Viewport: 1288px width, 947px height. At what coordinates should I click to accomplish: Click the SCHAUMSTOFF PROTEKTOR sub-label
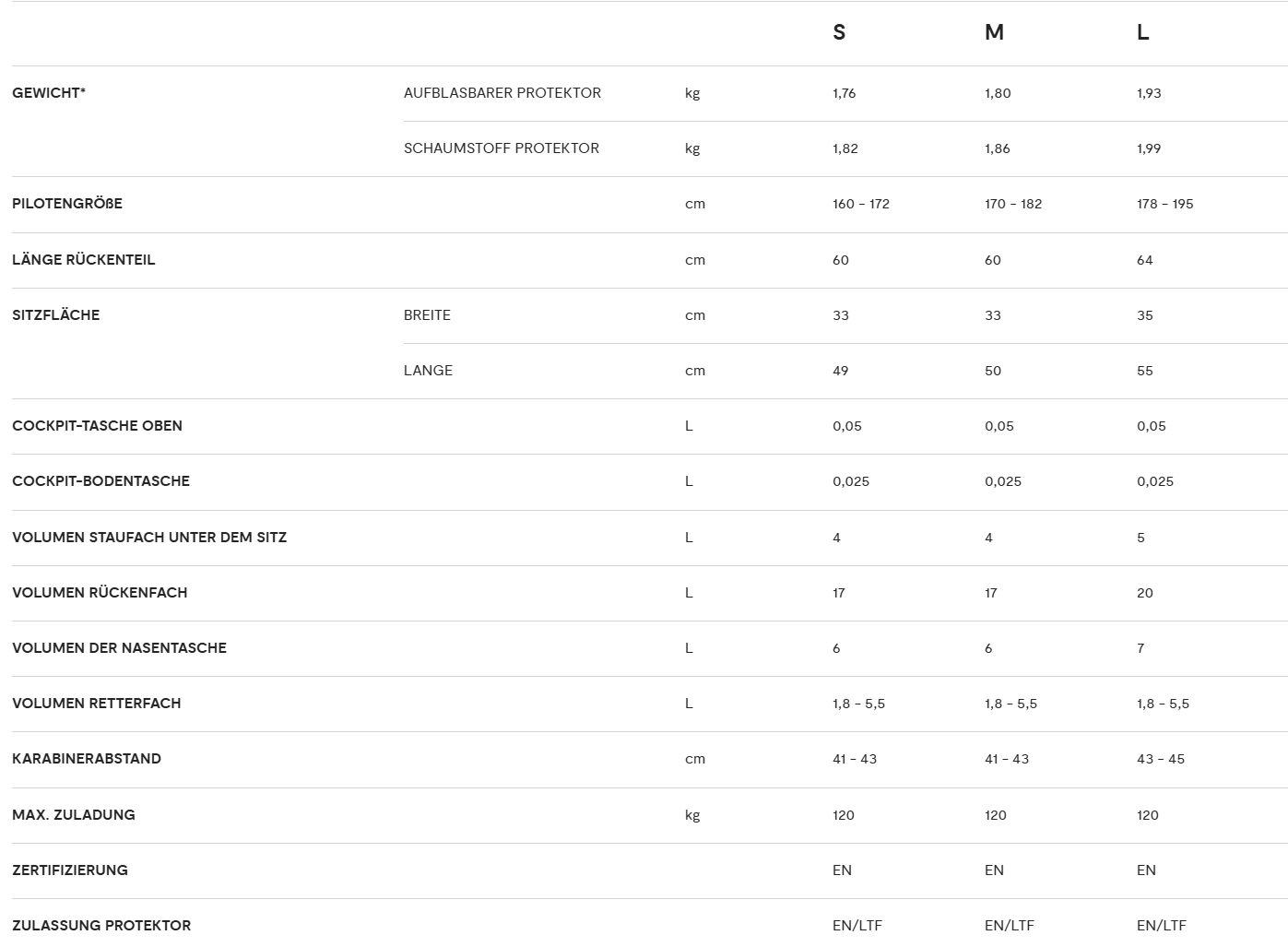click(x=502, y=148)
